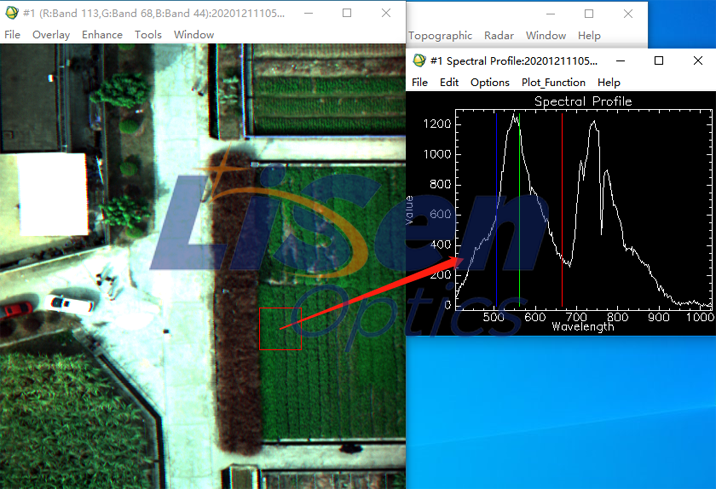This screenshot has width=716, height=489.
Task: Open the File menu in Spectral Profile window
Action: [x=420, y=82]
